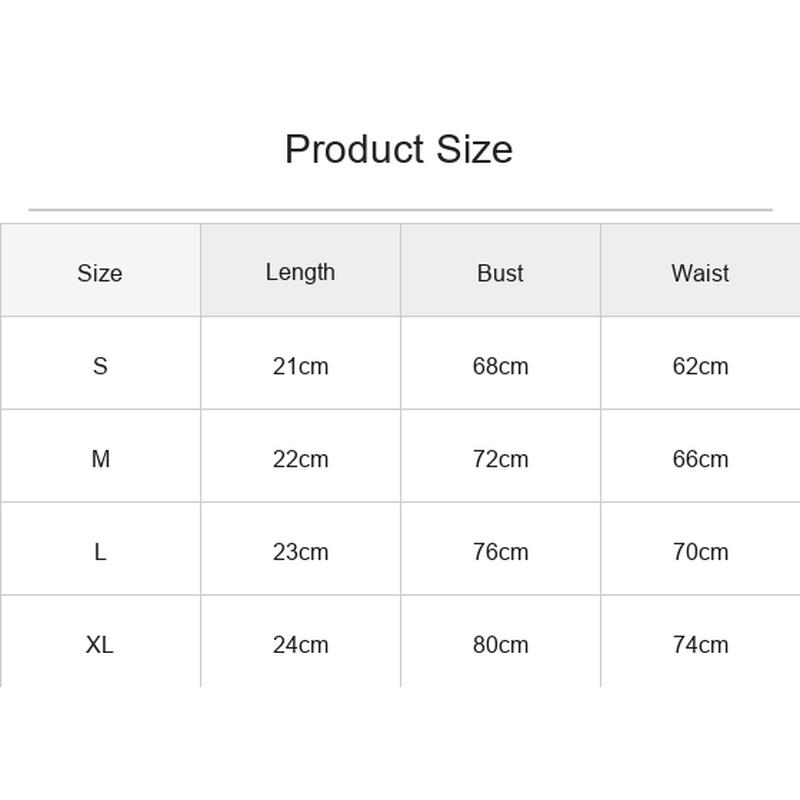Select the 22cm length cell
Viewport: 800px width, 800px height.
(x=301, y=459)
